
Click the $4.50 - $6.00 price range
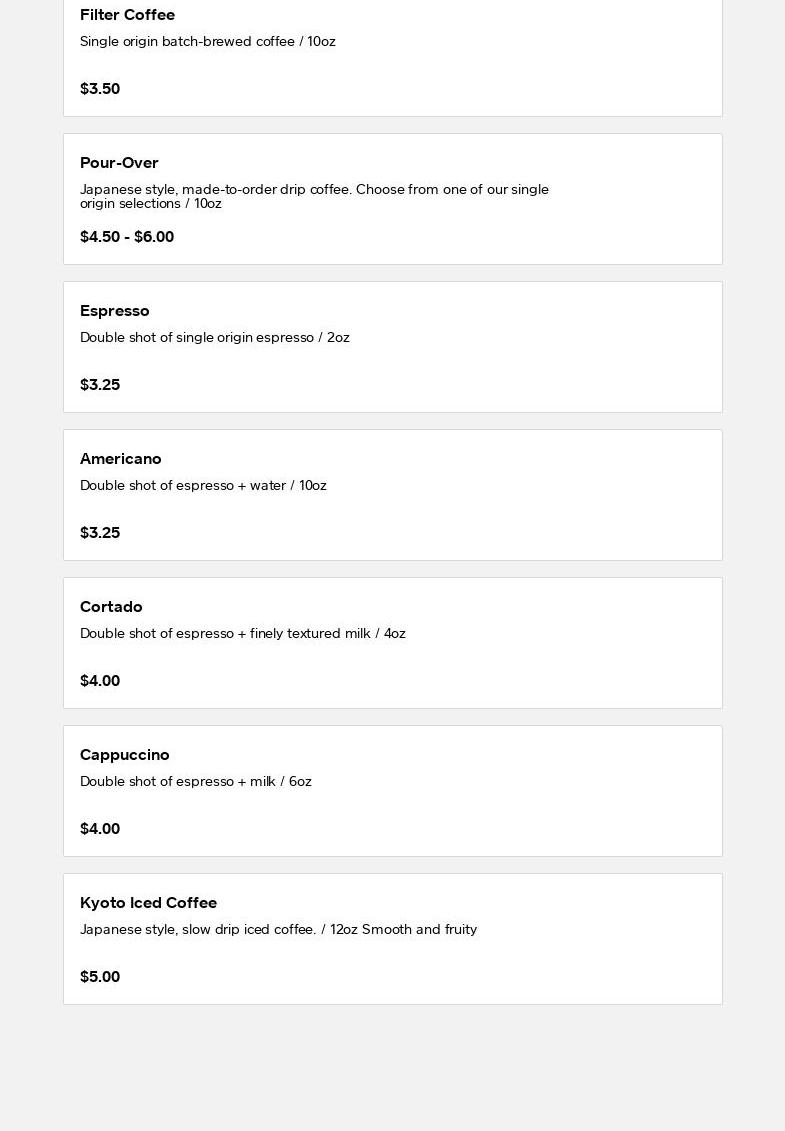point(127,237)
